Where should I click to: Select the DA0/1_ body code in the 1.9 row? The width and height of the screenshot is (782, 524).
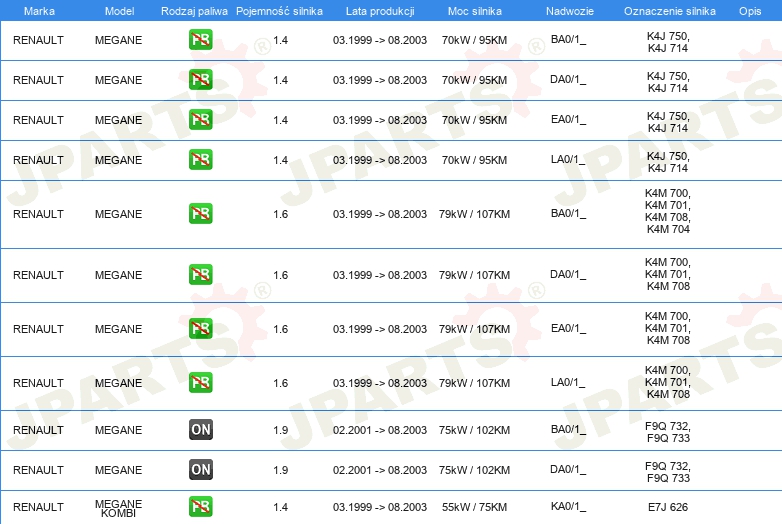coord(569,469)
